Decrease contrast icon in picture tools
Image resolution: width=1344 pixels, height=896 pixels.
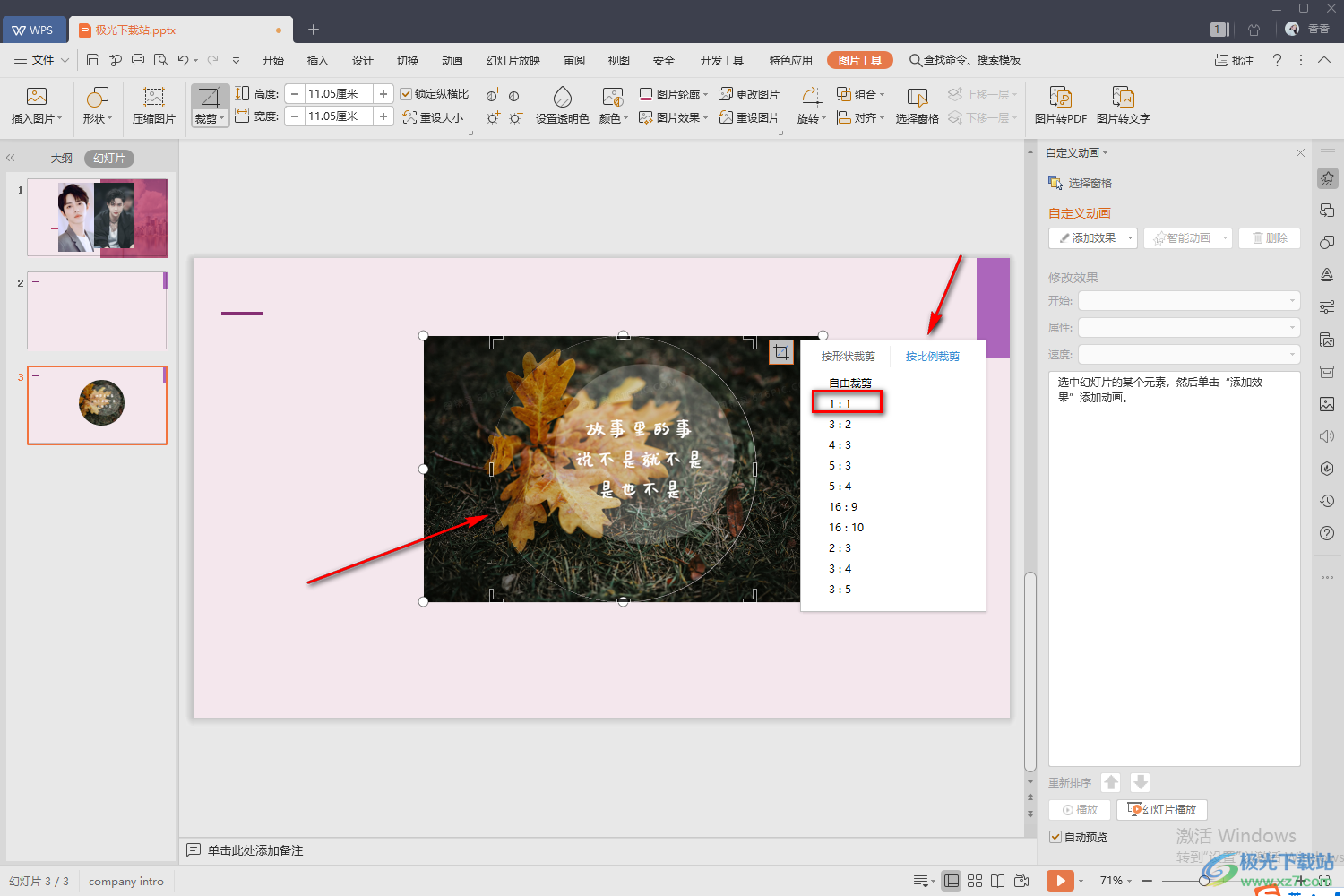516,95
